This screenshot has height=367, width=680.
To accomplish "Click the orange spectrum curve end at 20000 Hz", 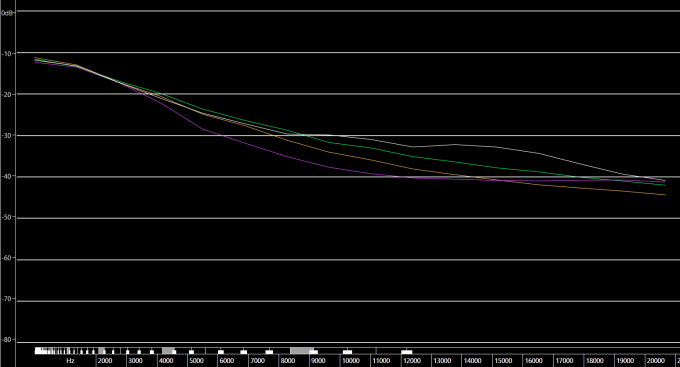I will pos(664,194).
